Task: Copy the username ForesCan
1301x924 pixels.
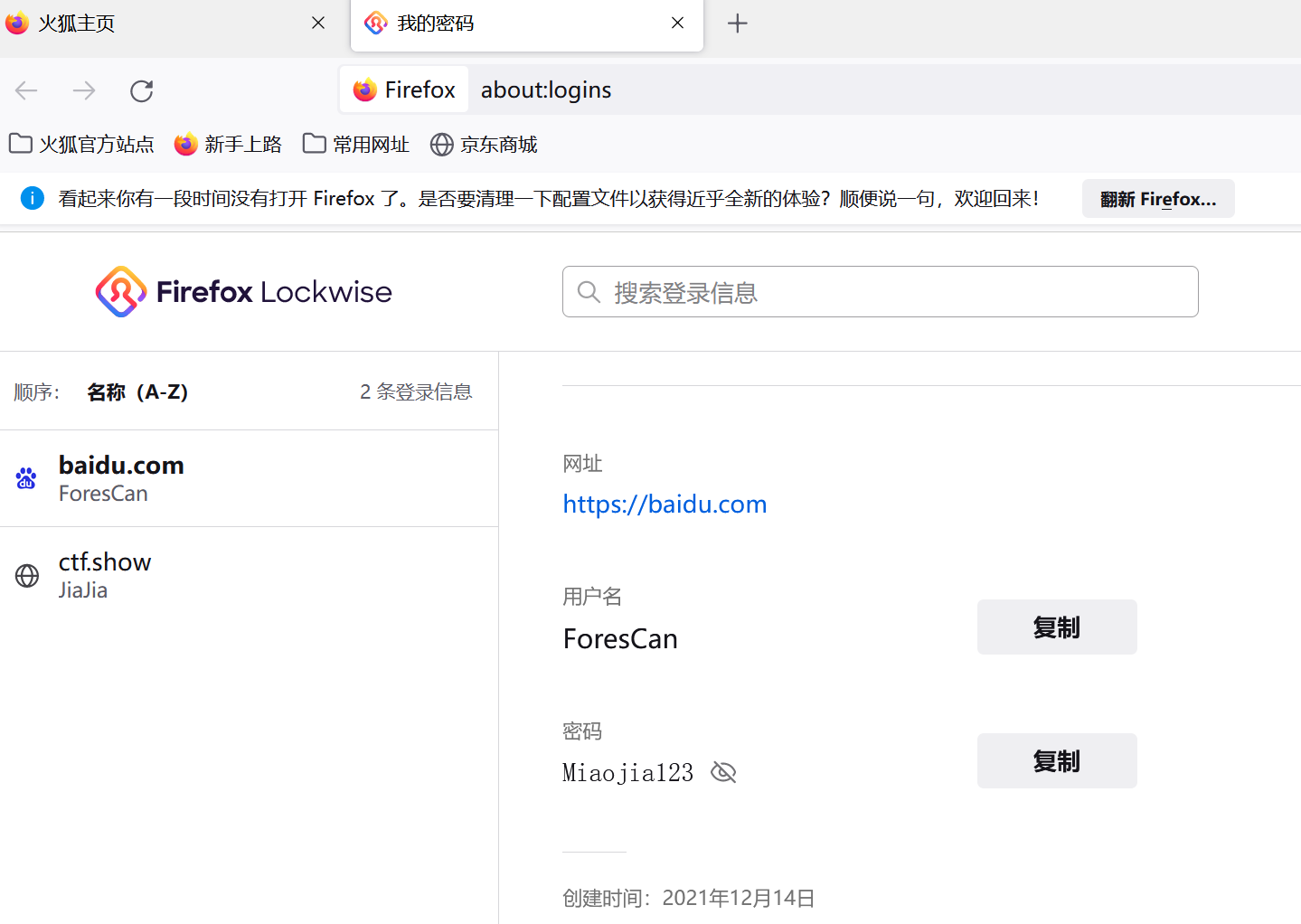Action: click(x=1057, y=627)
